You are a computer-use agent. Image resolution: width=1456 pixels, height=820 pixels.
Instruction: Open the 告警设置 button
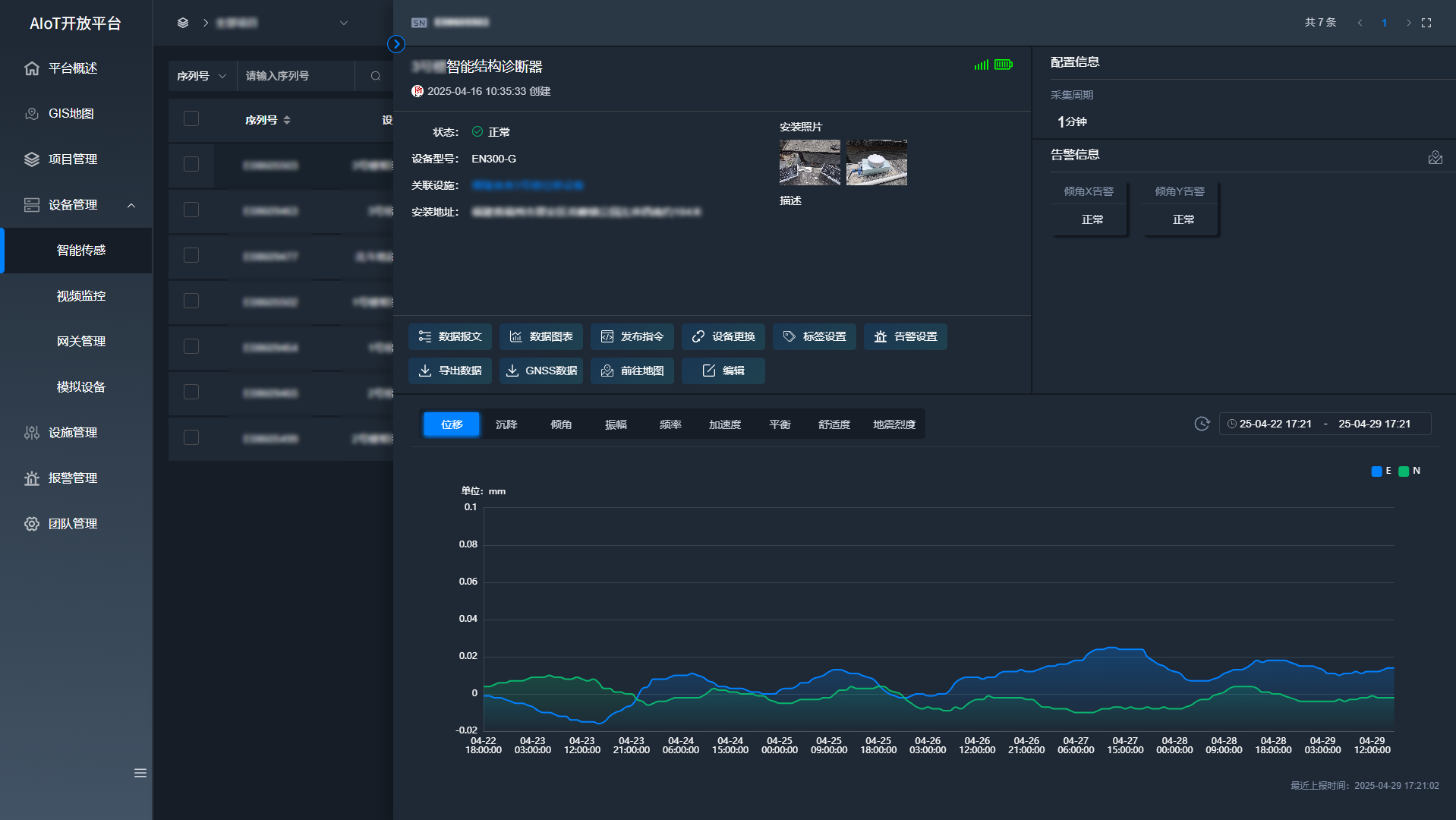906,336
